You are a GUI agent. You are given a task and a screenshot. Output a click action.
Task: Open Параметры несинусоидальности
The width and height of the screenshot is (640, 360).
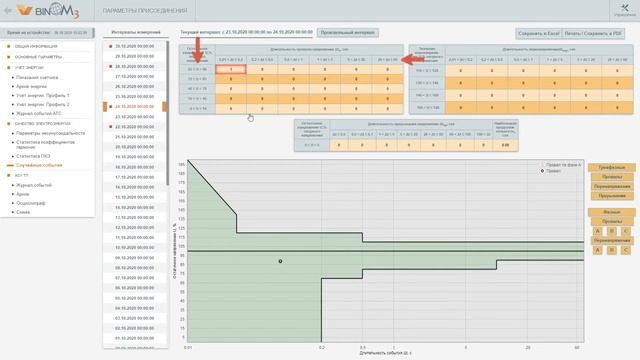[51, 133]
